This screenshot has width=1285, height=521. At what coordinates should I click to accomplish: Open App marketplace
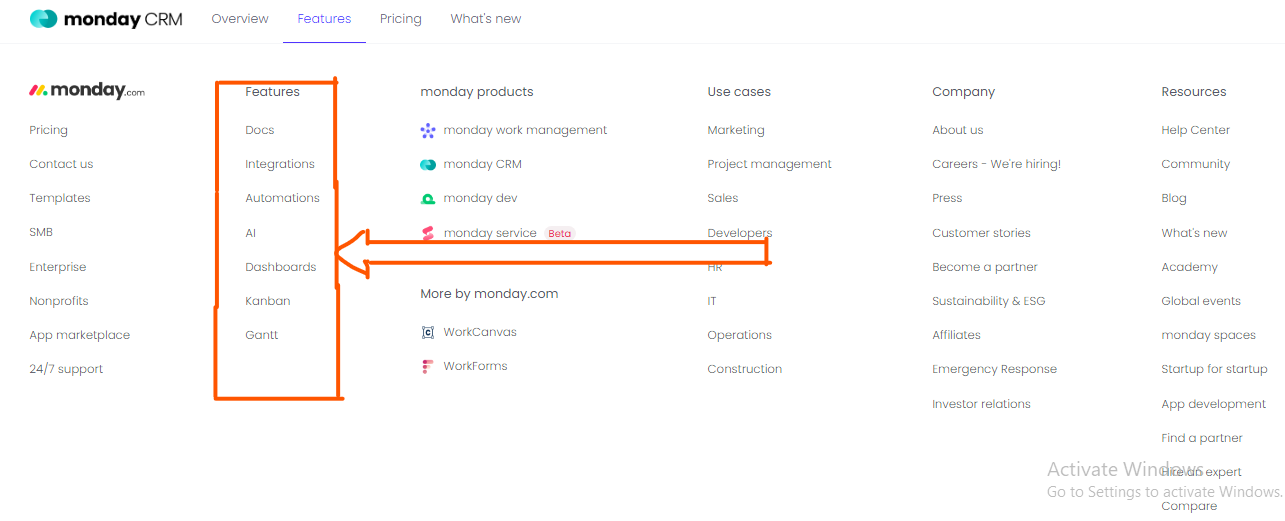[80, 335]
